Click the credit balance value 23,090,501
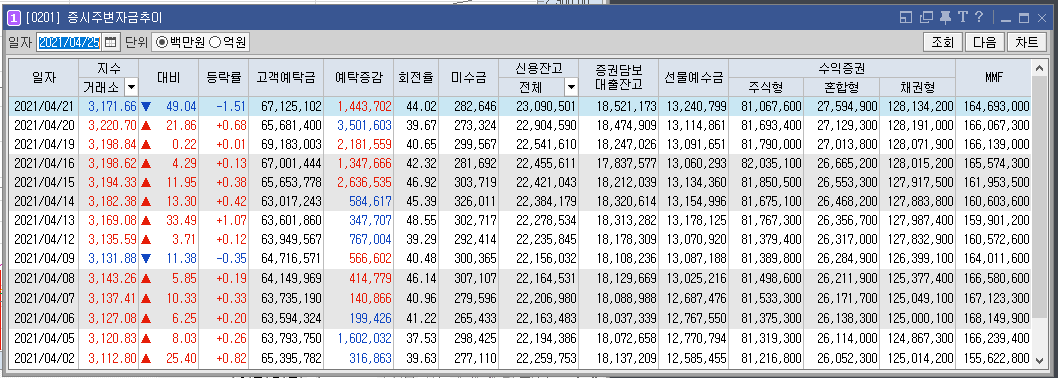This screenshot has width=1058, height=378. [x=546, y=106]
